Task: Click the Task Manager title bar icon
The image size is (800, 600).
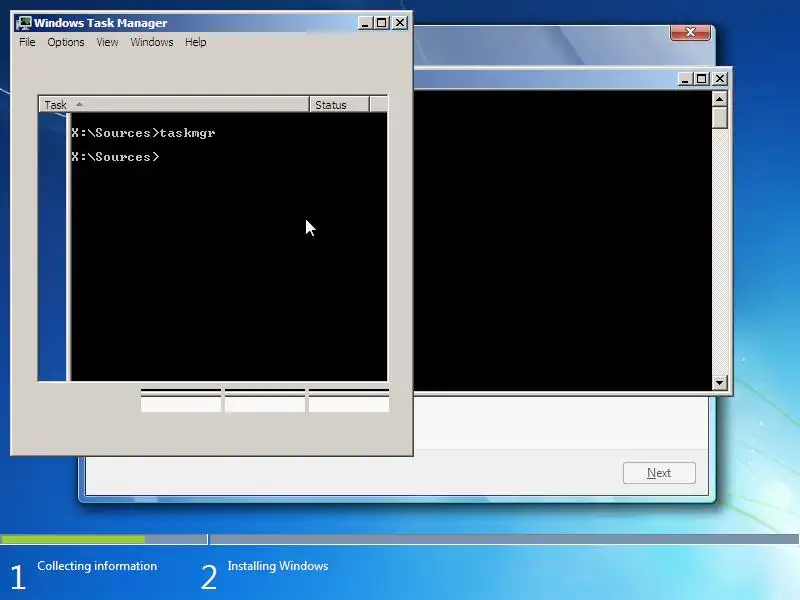Action: 23,23
